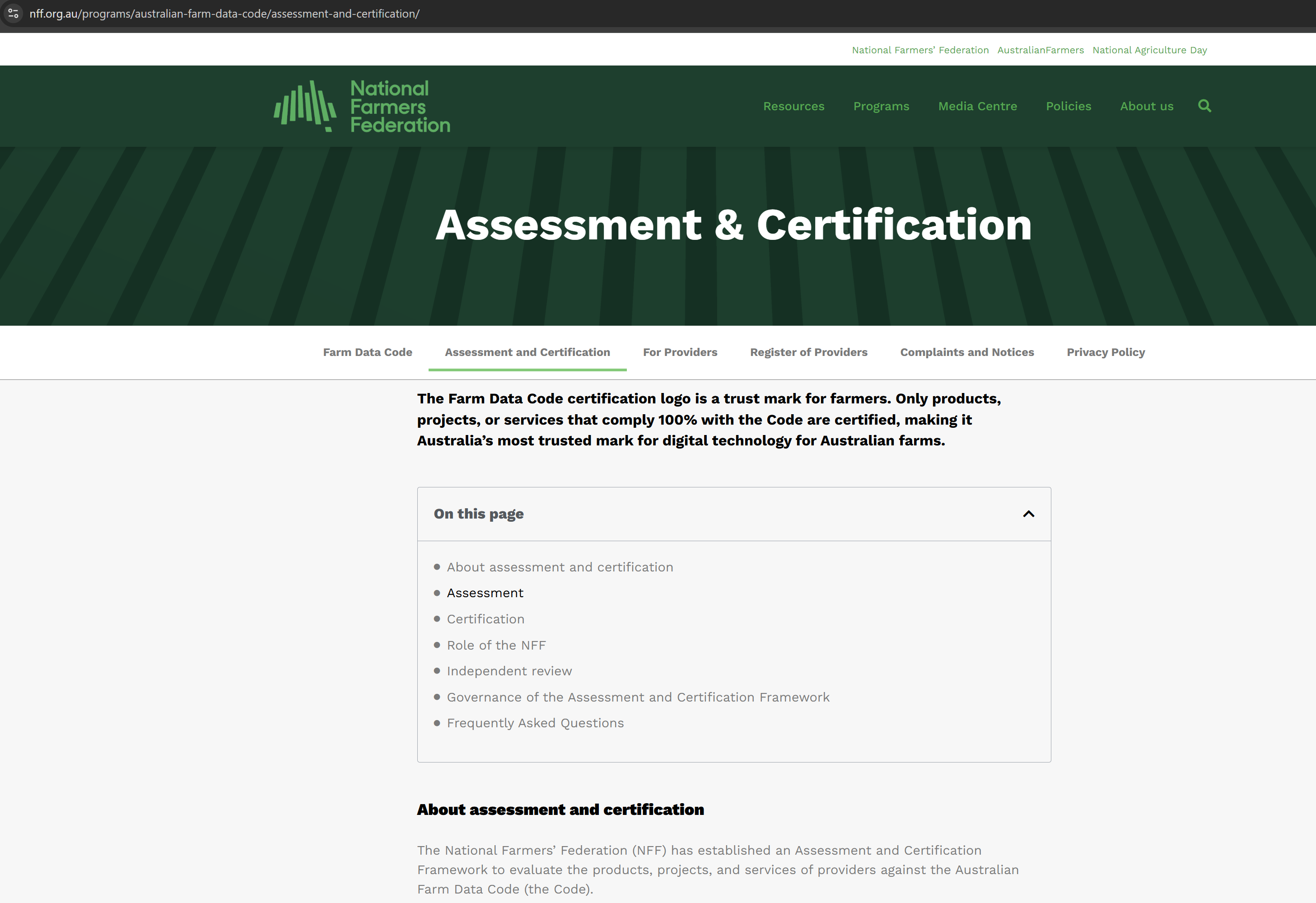This screenshot has height=903, width=1316.
Task: Collapse the On this page panel via the chevron
Action: click(1028, 514)
